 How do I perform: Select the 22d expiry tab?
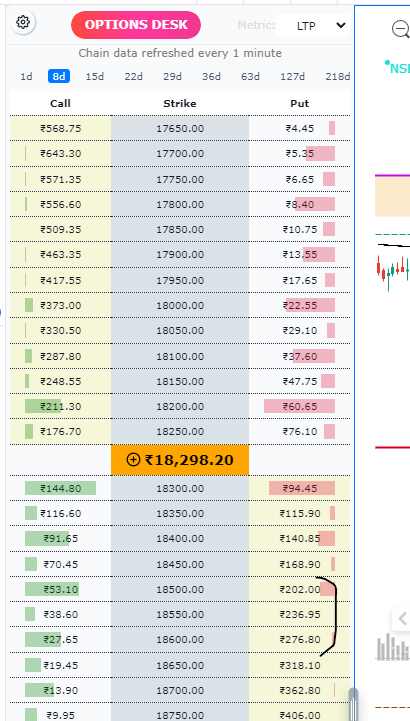pyautogui.click(x=133, y=76)
